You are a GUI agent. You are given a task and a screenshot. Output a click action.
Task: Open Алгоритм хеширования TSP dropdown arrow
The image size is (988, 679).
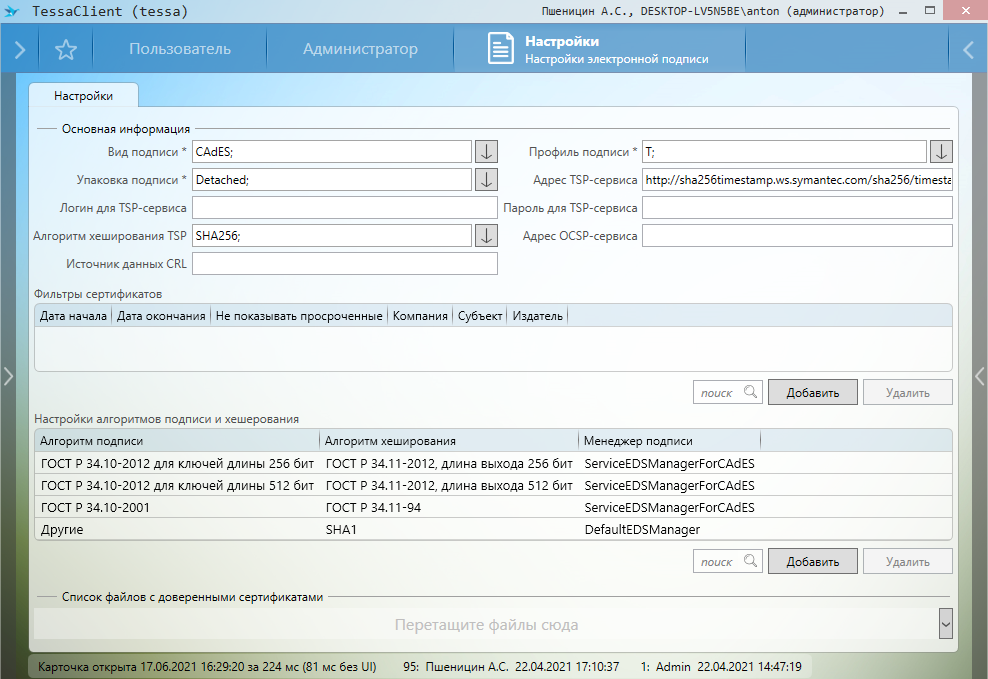(485, 236)
